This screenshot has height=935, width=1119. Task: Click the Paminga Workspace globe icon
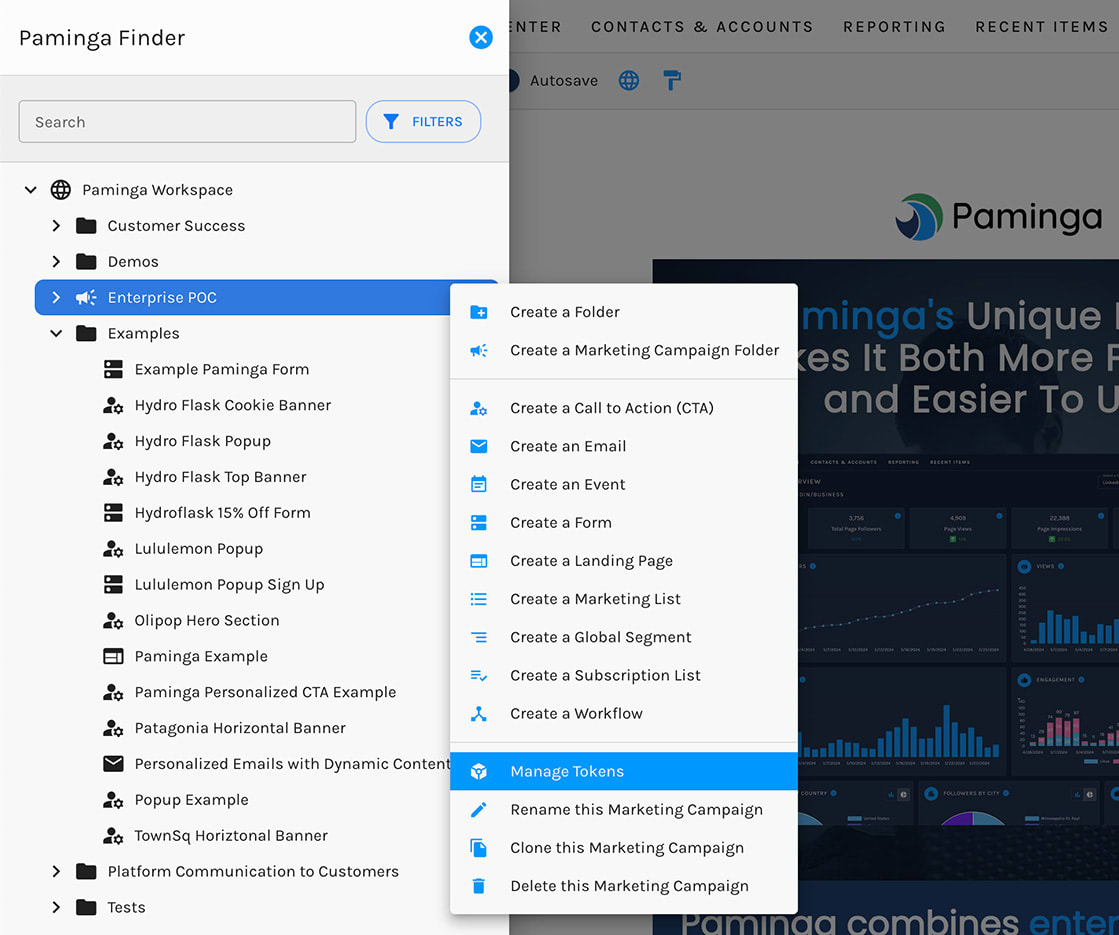click(x=61, y=190)
